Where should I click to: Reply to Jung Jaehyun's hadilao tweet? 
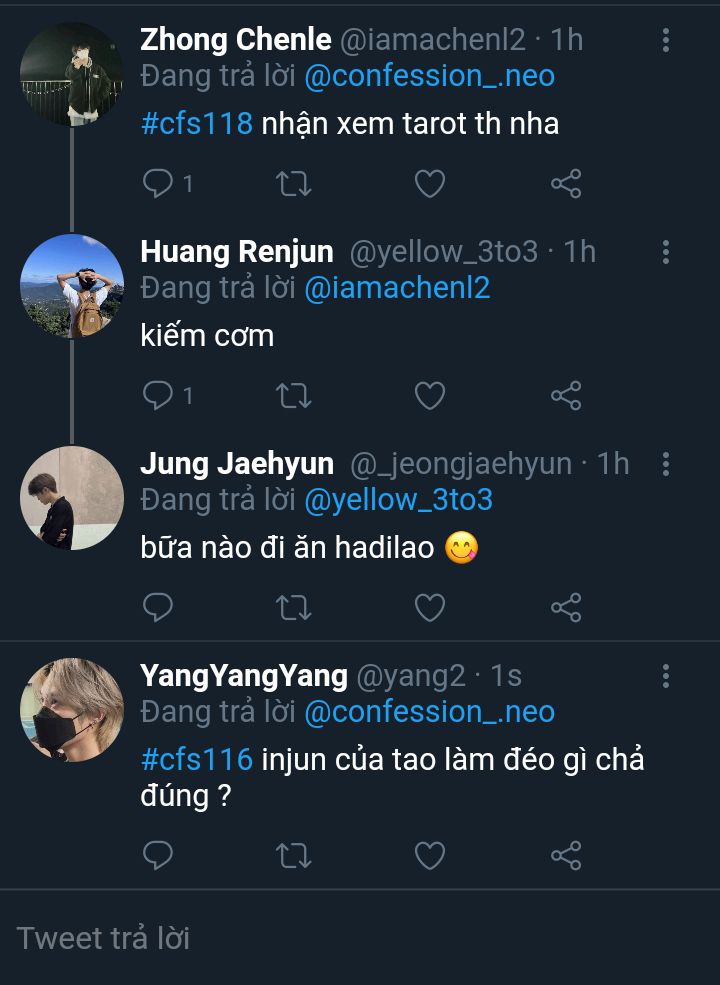pos(158,607)
